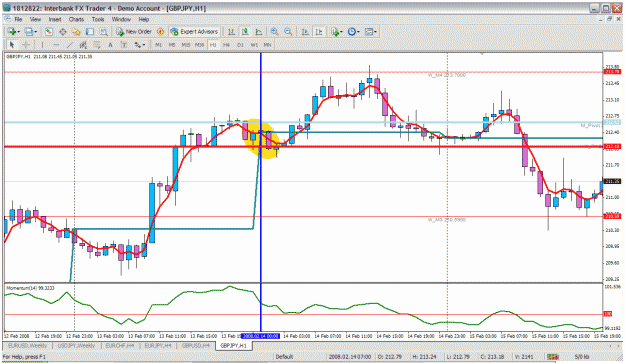This screenshot has height=363, width=625.
Task: Switch chart to line chart mode
Action: (x=259, y=32)
